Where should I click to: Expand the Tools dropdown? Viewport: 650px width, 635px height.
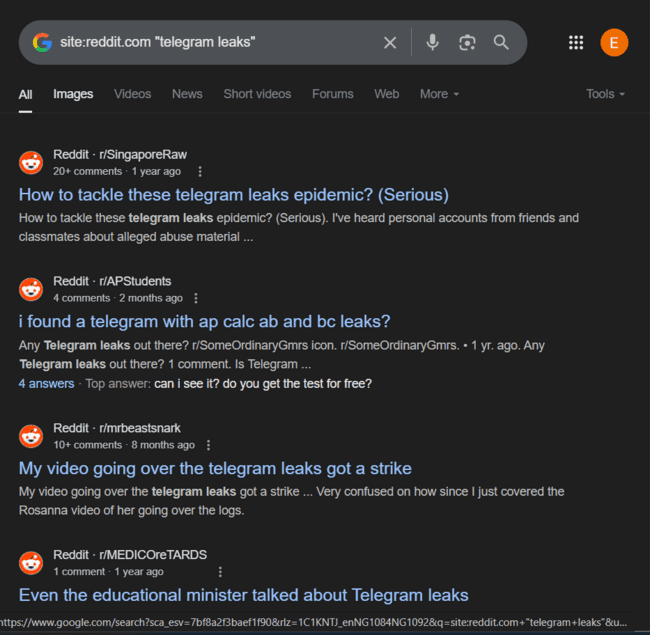[x=605, y=94]
